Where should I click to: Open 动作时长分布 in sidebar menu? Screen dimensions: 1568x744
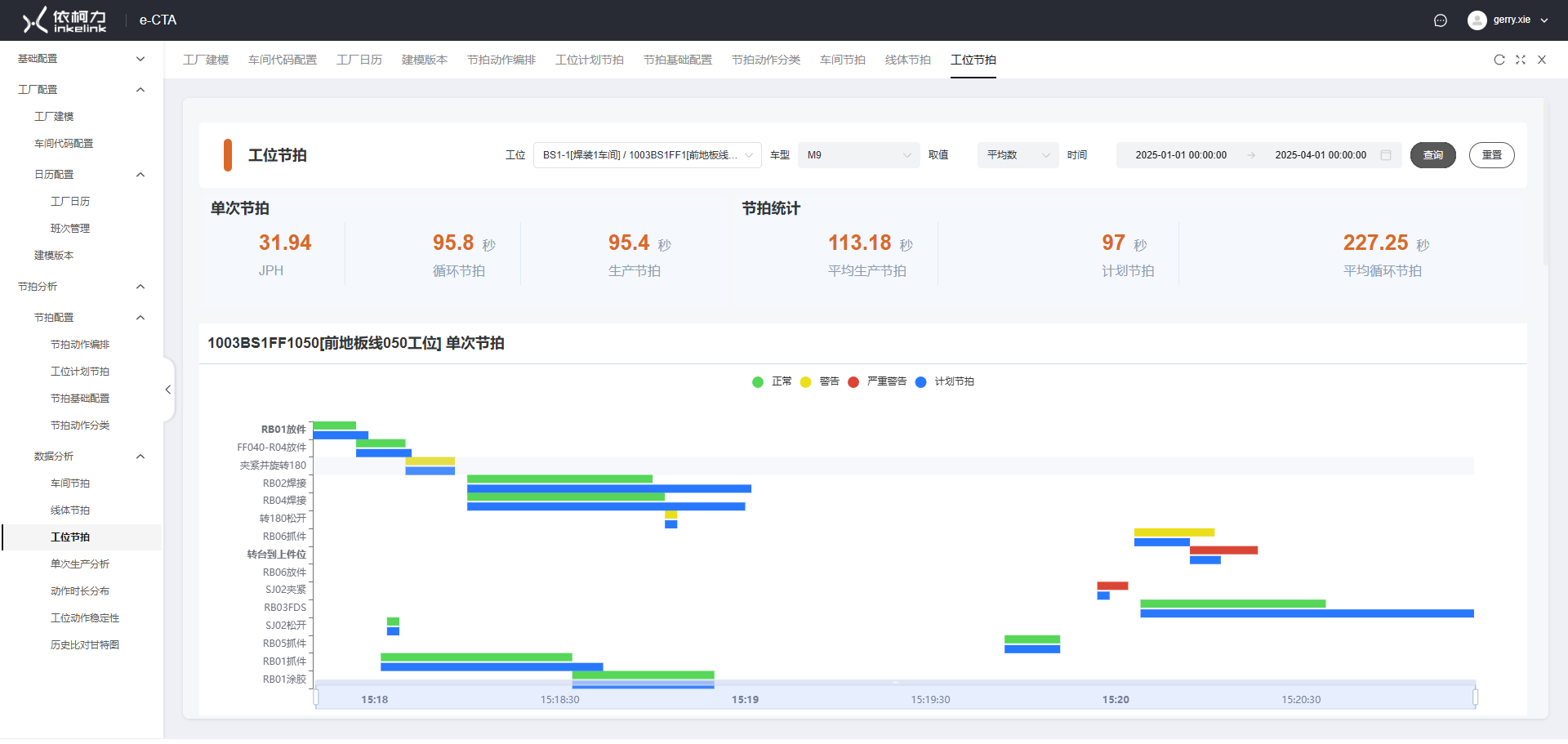80,591
